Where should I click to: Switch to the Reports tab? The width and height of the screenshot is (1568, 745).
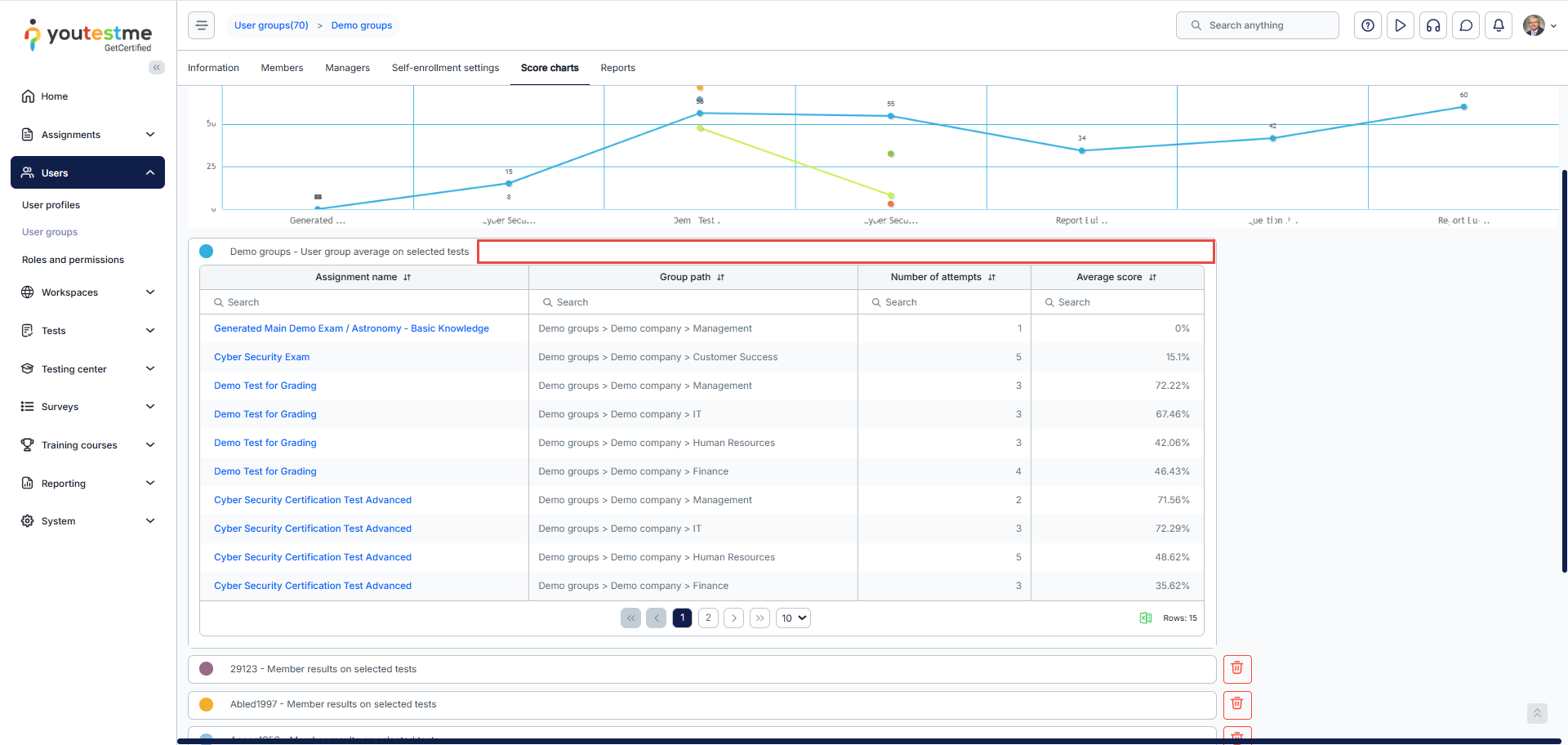617,68
